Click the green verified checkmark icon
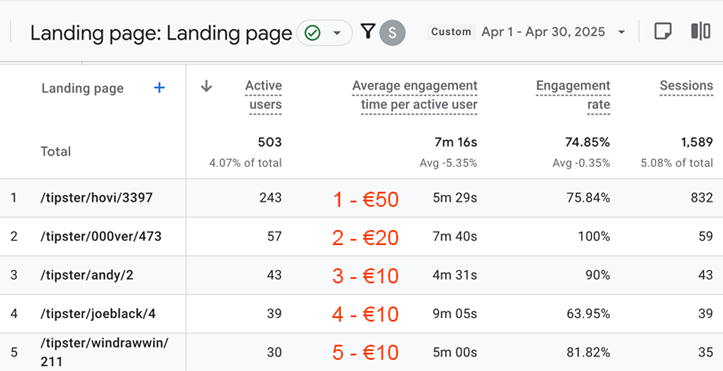Image resolution: width=723 pixels, height=371 pixels. click(313, 33)
